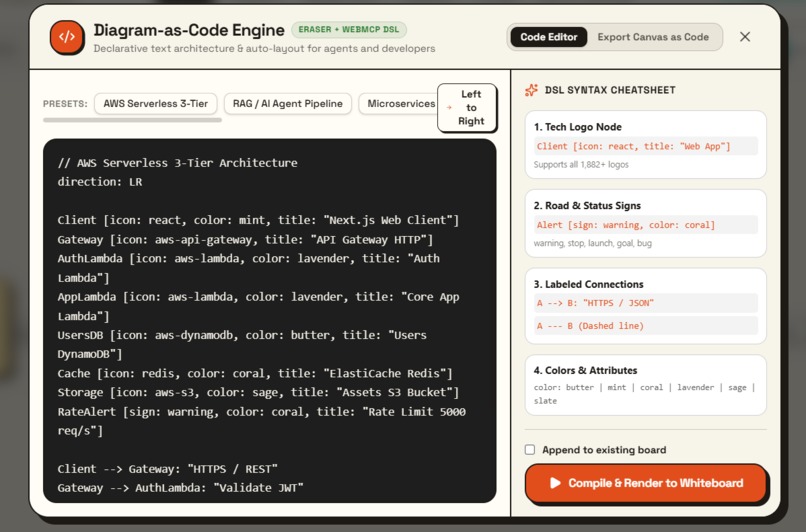Image resolution: width=806 pixels, height=532 pixels.
Task: Click the Client Next.js Web Client code line
Action: pyautogui.click(x=258, y=220)
